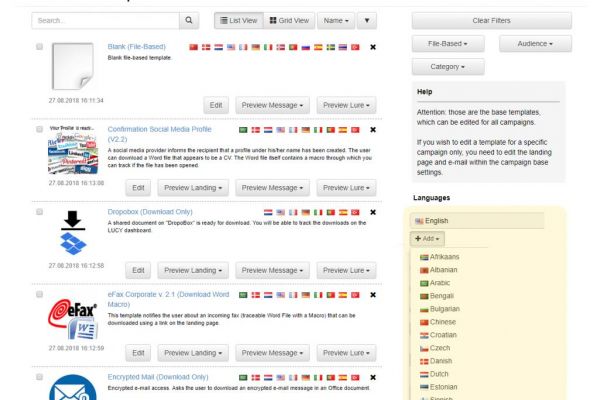Open Preview Message dropdown for Dropobox
The image size is (600, 400).
(272, 271)
